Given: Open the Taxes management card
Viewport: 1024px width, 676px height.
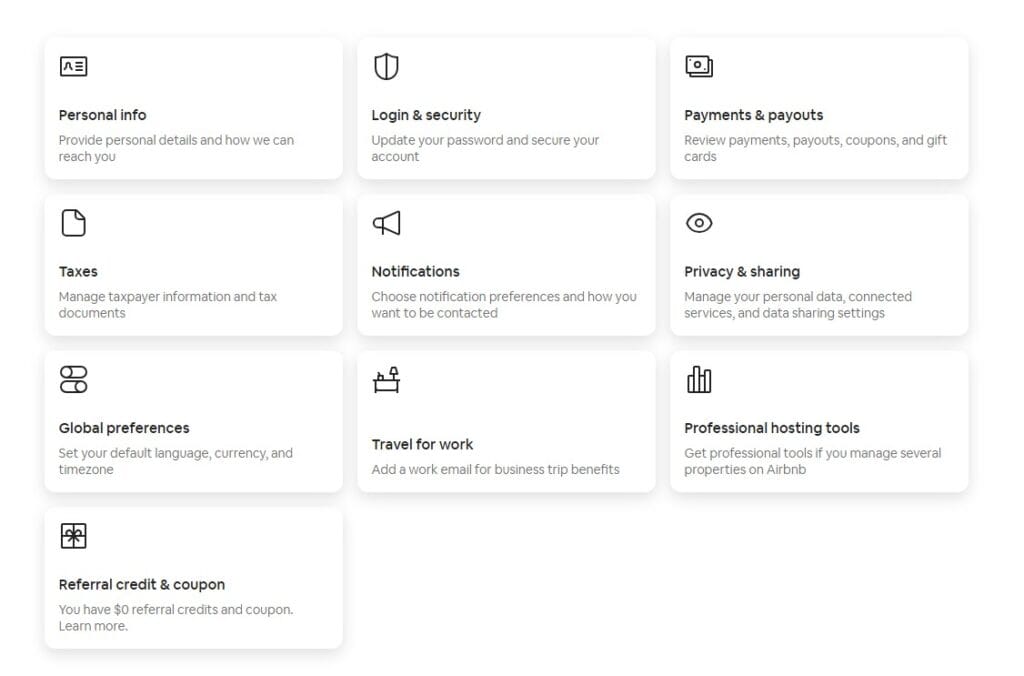Looking at the screenshot, I should (x=193, y=264).
